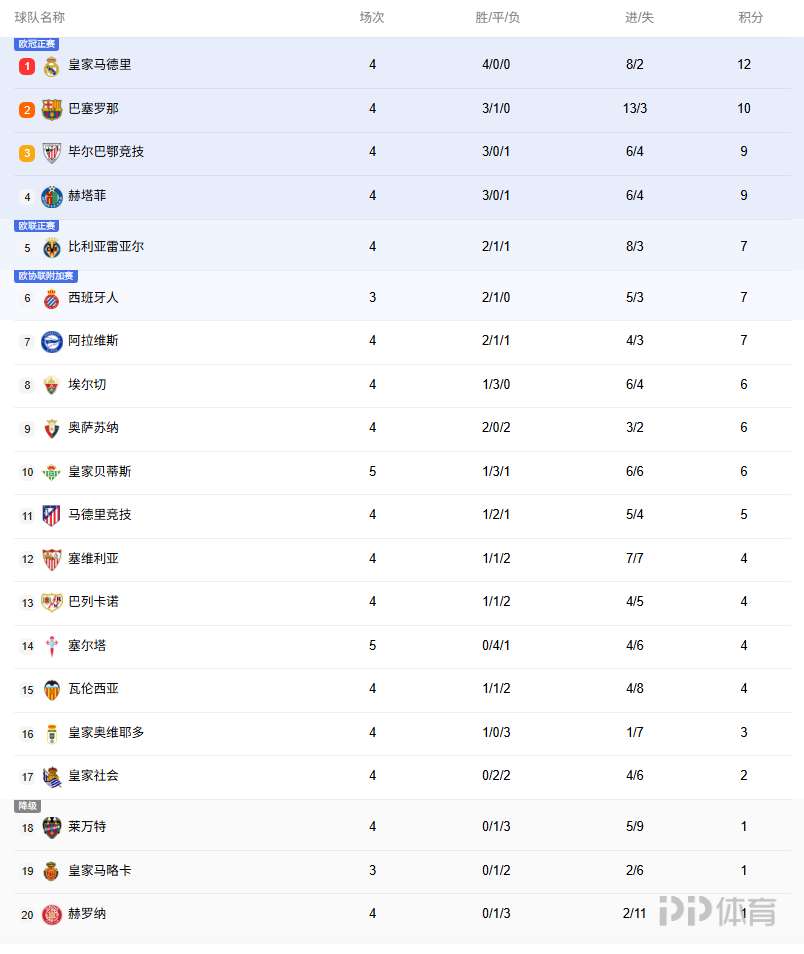The width and height of the screenshot is (804, 954).
Task: Click the Barcelona club crest
Action: click(x=52, y=109)
